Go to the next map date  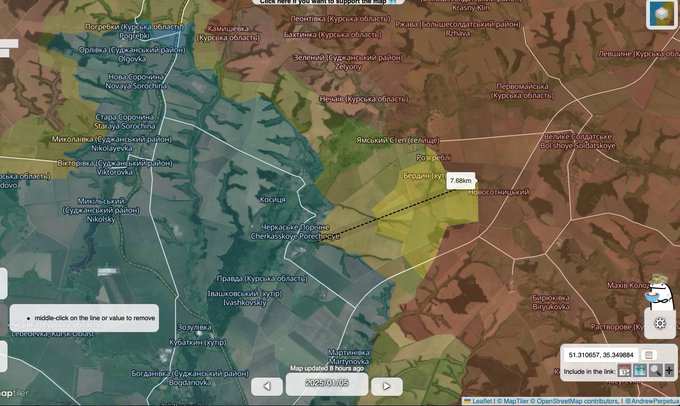(386, 386)
